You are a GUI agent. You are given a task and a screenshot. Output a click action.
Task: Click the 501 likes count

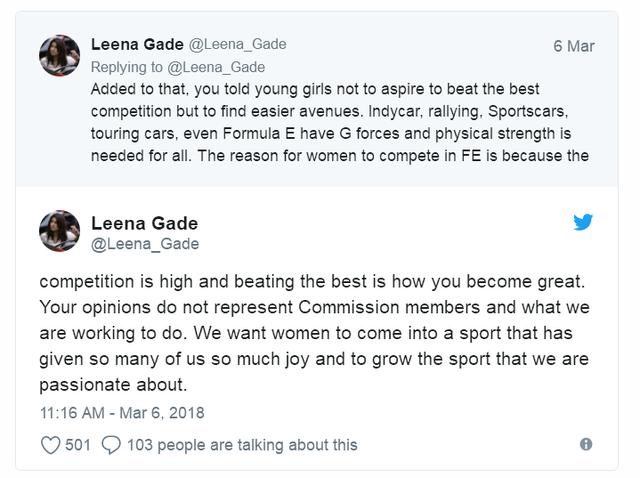tap(78, 445)
